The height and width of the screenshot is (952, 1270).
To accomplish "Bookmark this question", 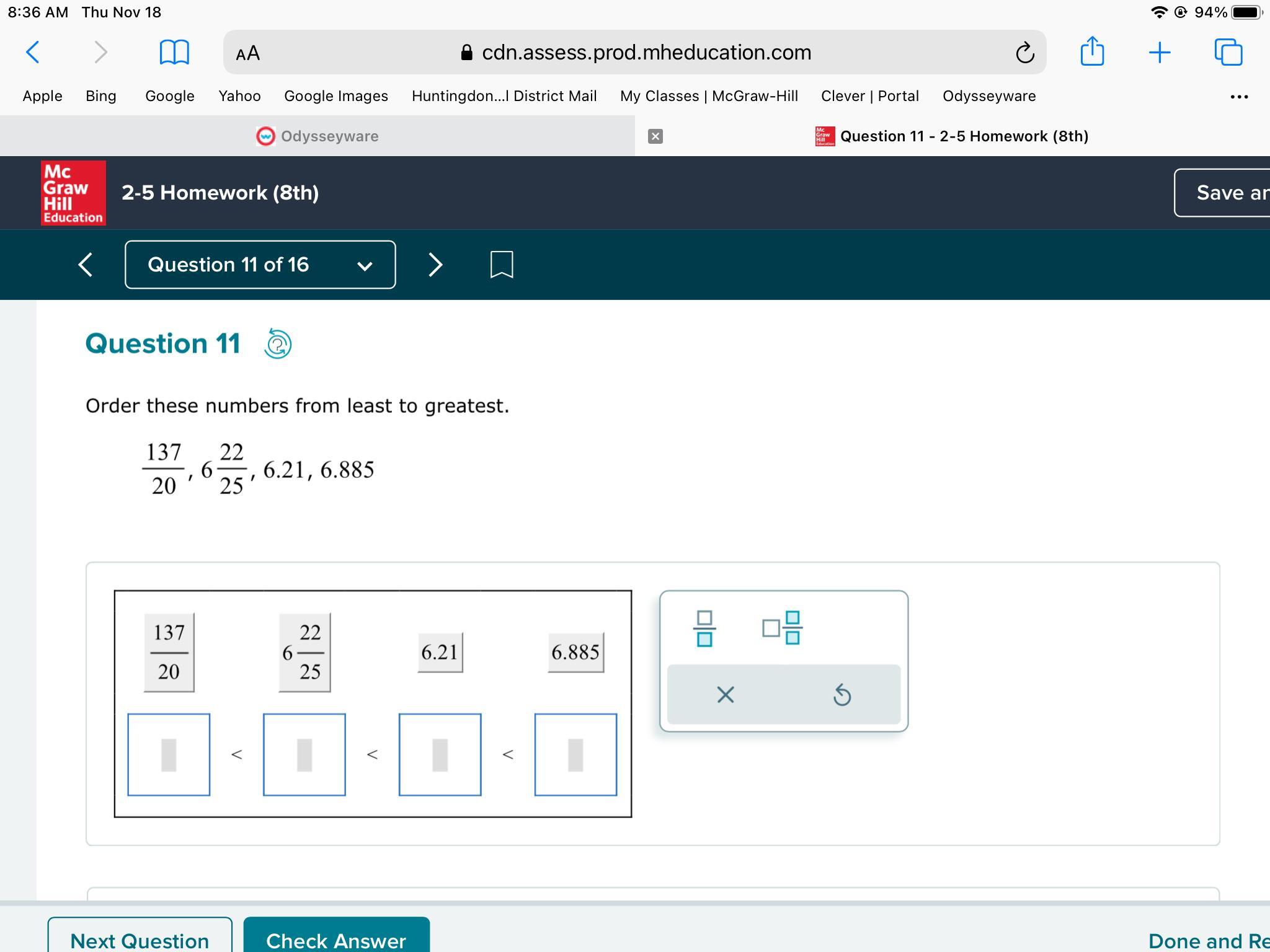I will (501, 265).
